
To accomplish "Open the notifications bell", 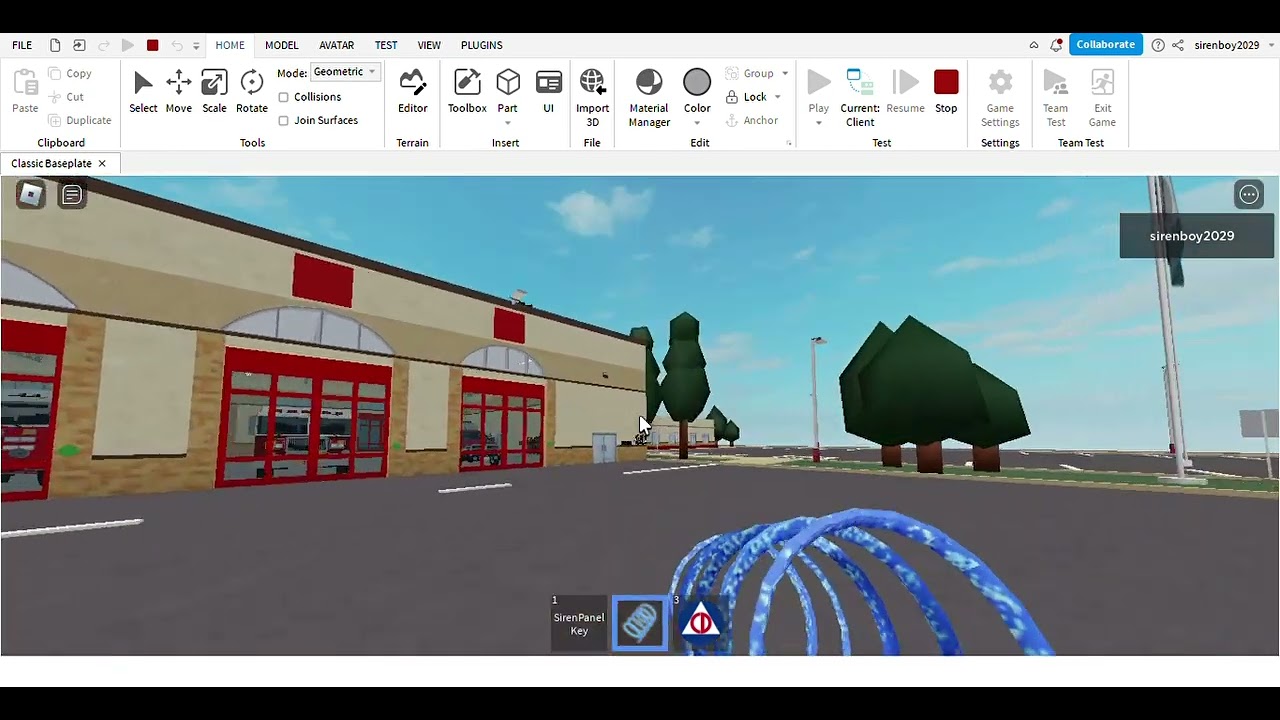I will coord(1056,45).
